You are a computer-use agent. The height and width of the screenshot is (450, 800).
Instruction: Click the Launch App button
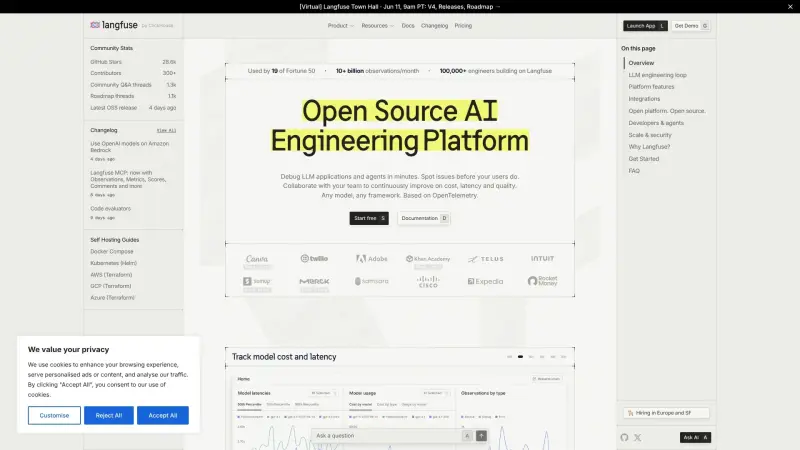point(645,26)
